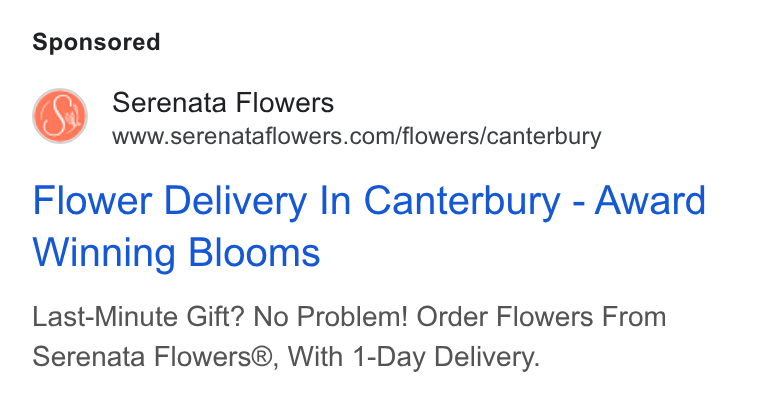Click the word 'Award' in the headline
This screenshot has width=760, height=398.
pos(650,201)
